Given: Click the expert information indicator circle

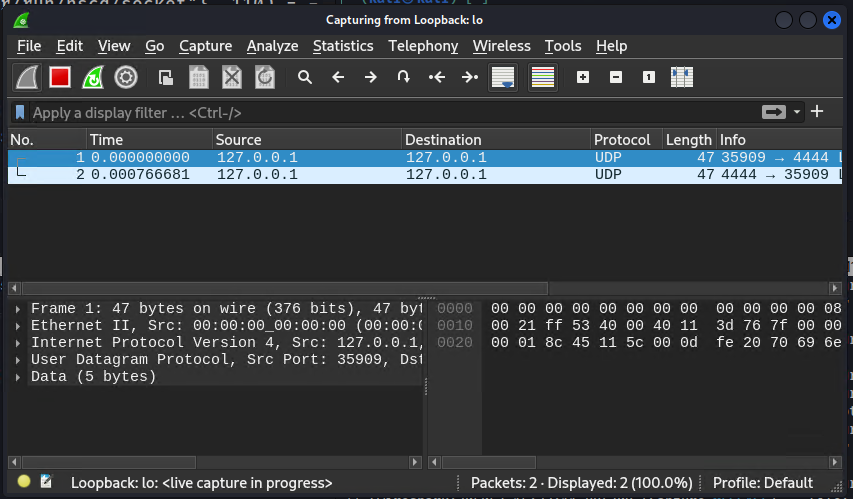Looking at the screenshot, I should (x=24, y=482).
